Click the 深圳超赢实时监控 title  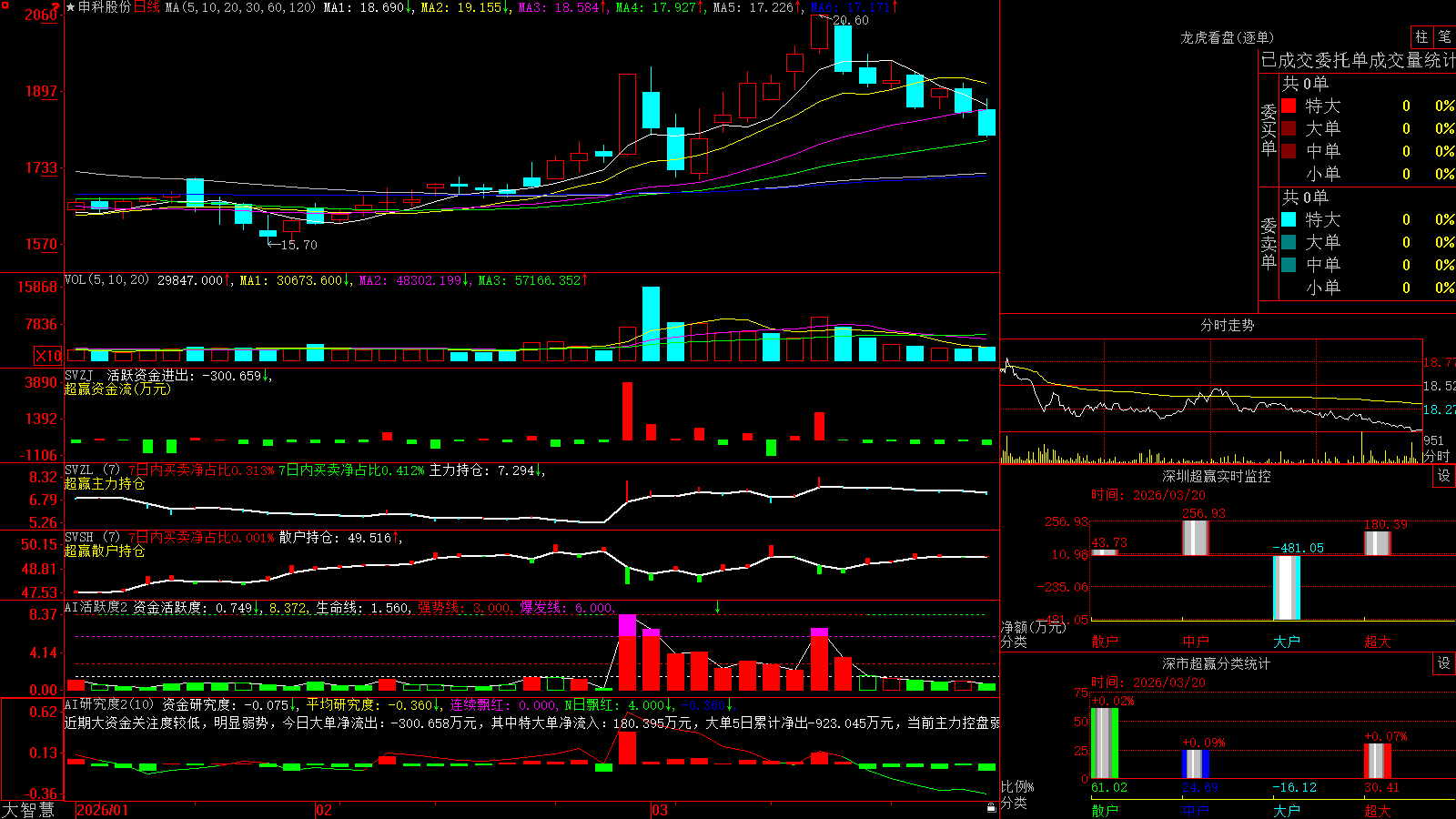(1216, 476)
